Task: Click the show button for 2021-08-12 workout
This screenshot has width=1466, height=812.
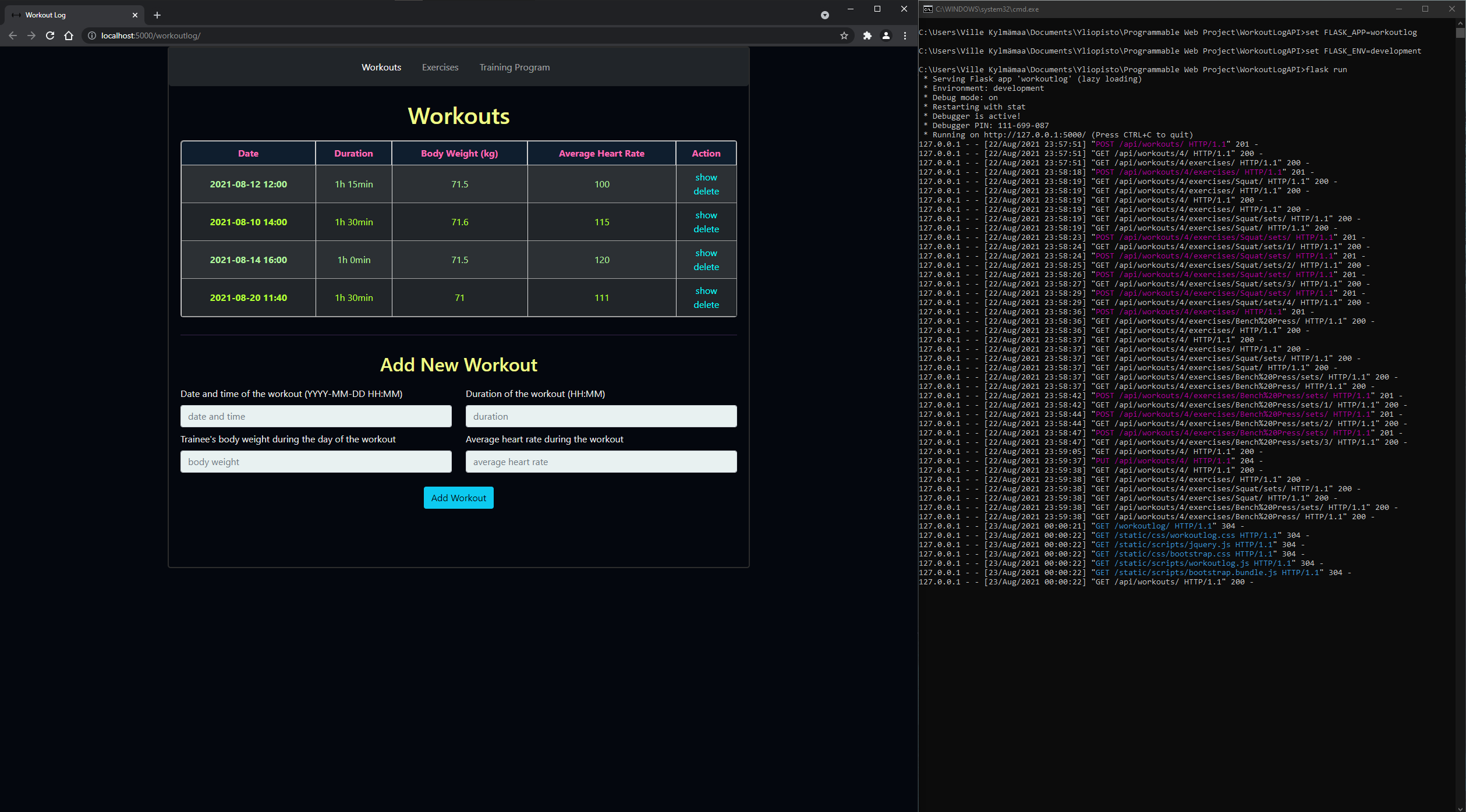Action: point(705,177)
